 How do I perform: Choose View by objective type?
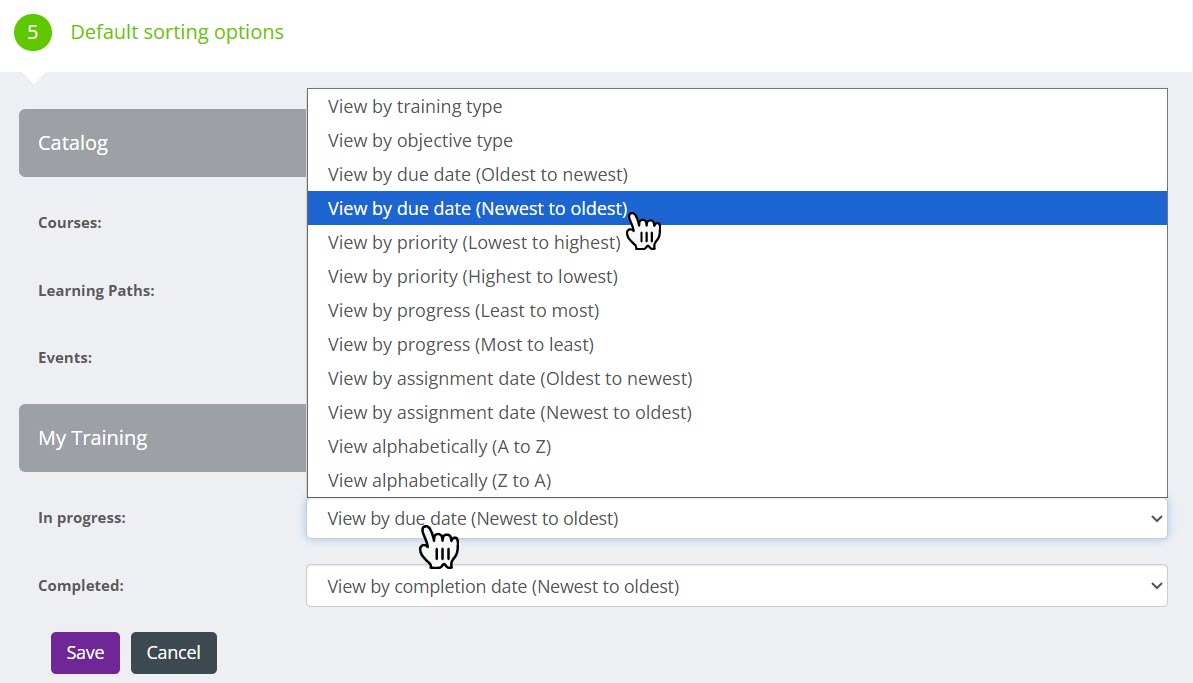[x=420, y=141]
